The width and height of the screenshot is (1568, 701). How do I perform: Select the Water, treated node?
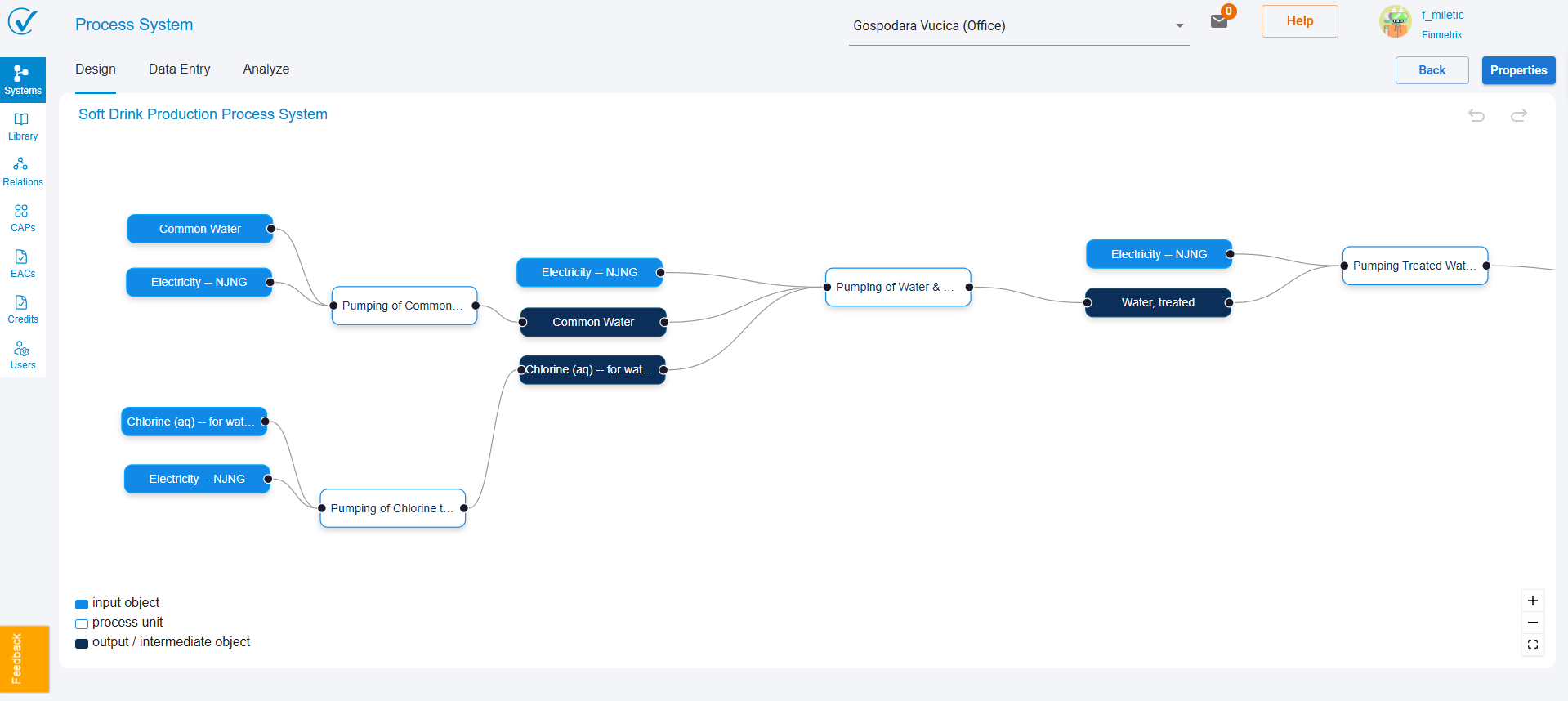[1158, 302]
